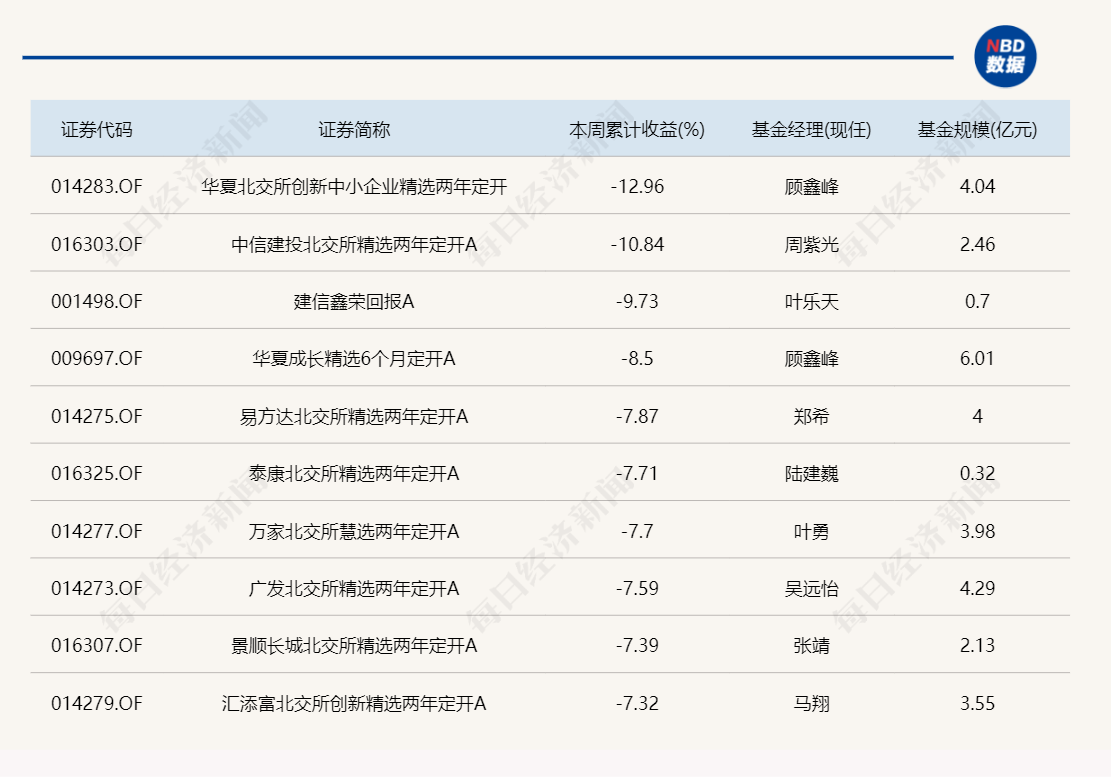This screenshot has width=1111, height=777.
Task: Select return value -12.96
Action: [637, 186]
